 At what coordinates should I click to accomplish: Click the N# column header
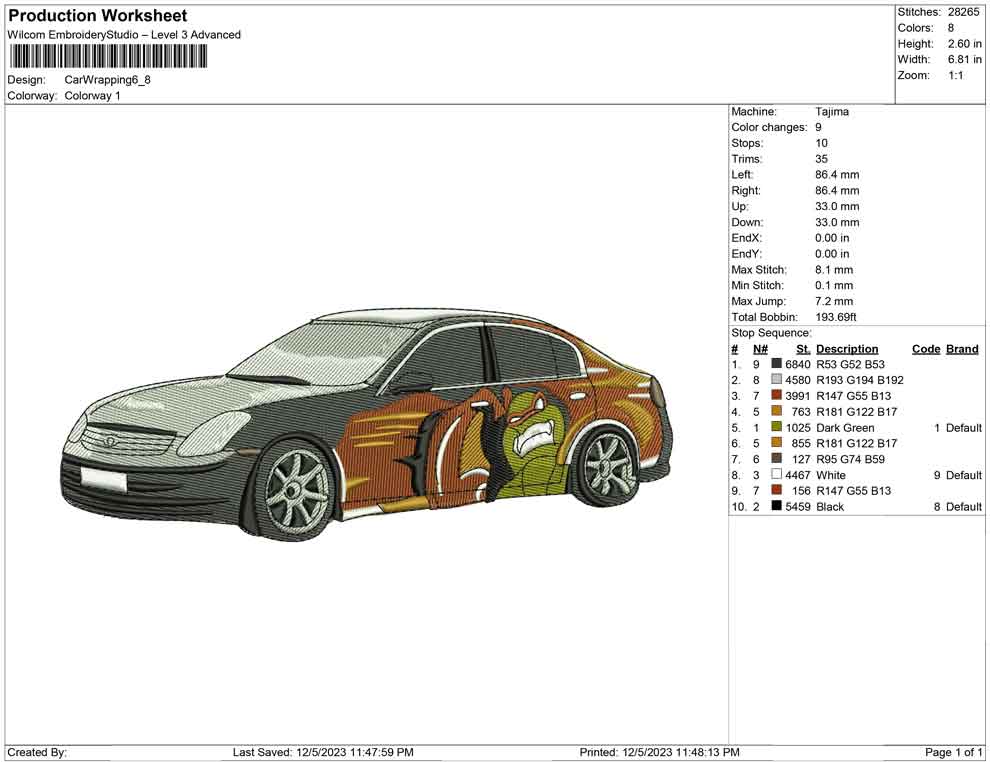click(760, 349)
